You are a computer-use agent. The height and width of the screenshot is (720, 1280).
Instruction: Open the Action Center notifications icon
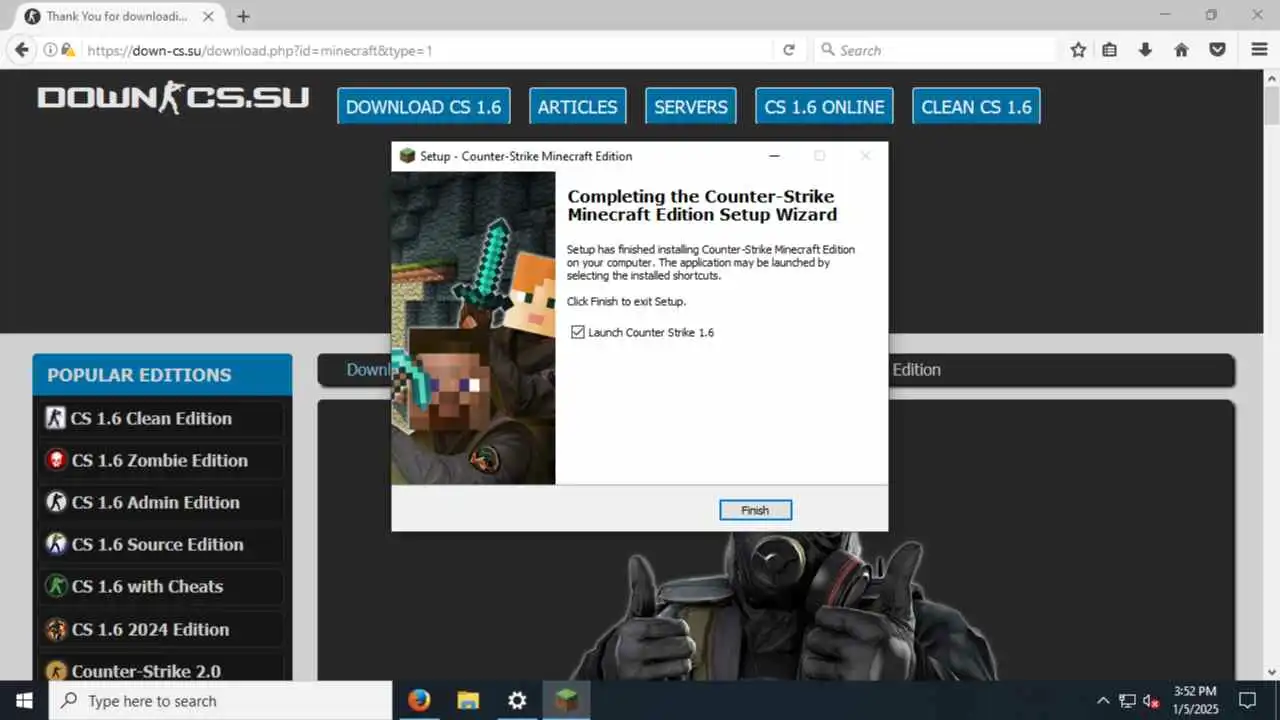pyautogui.click(x=1248, y=701)
